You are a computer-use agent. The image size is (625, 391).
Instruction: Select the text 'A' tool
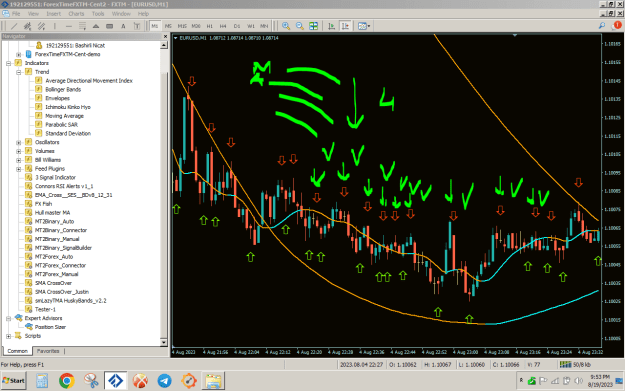pos(123,26)
